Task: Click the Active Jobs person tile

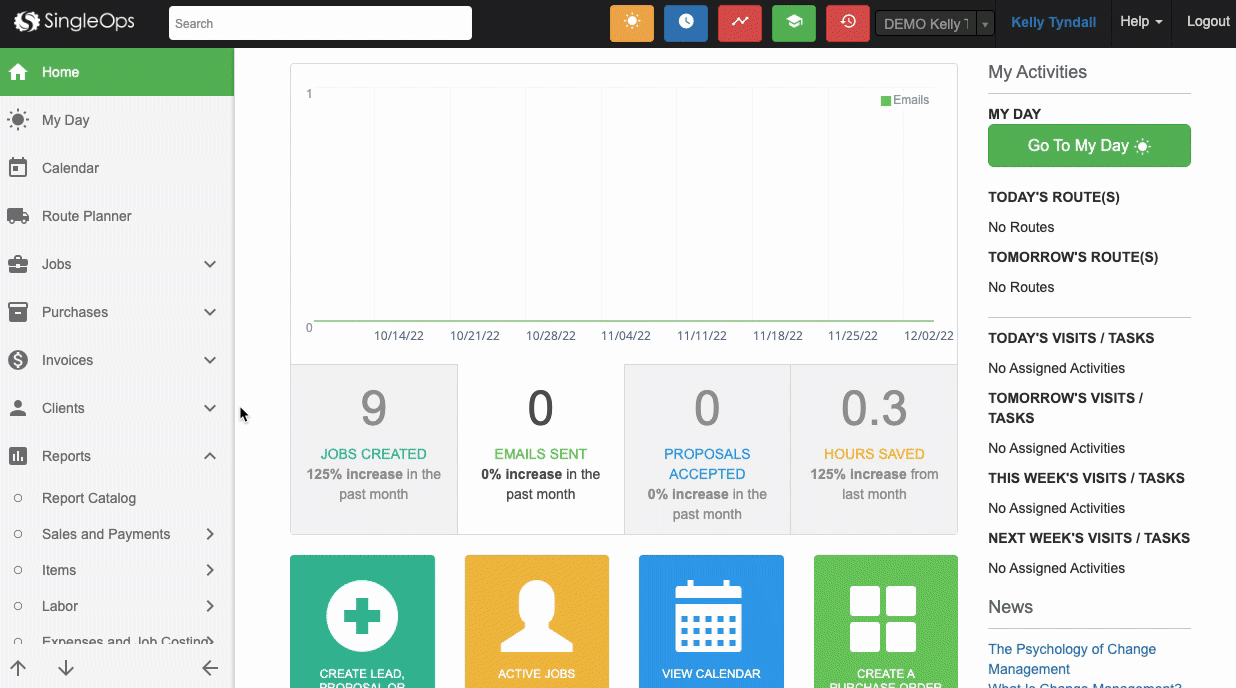Action: (537, 621)
